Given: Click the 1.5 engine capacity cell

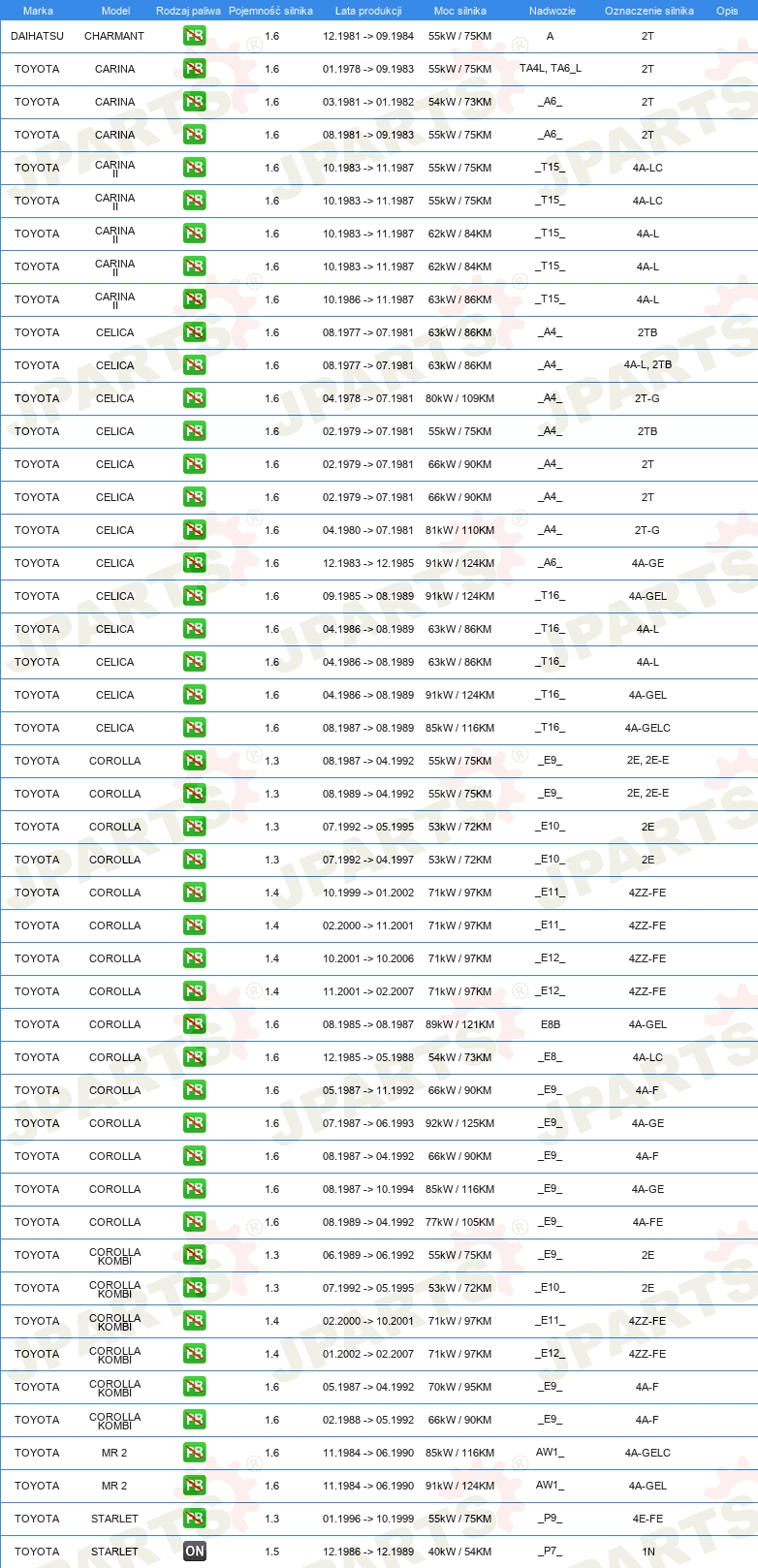Looking at the screenshot, I should [271, 1552].
